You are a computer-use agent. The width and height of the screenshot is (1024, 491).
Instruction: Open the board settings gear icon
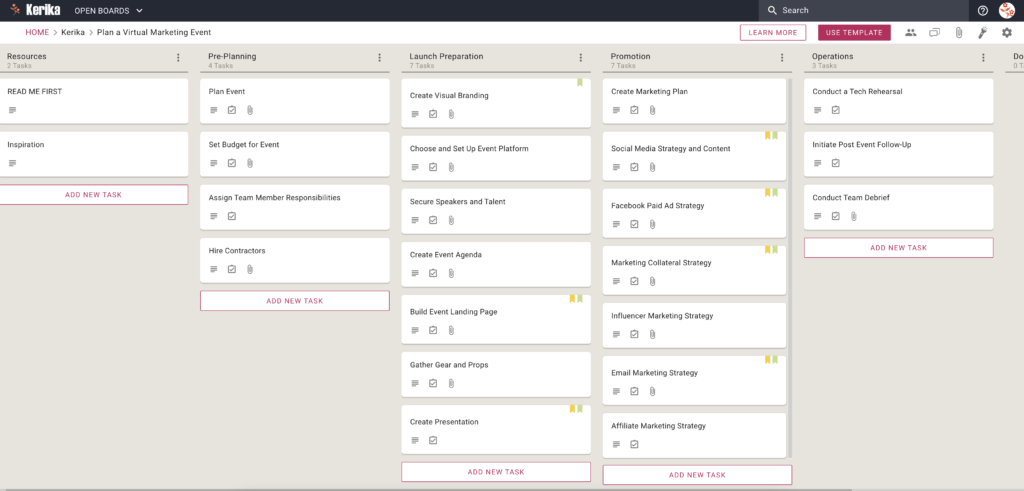tap(1006, 33)
